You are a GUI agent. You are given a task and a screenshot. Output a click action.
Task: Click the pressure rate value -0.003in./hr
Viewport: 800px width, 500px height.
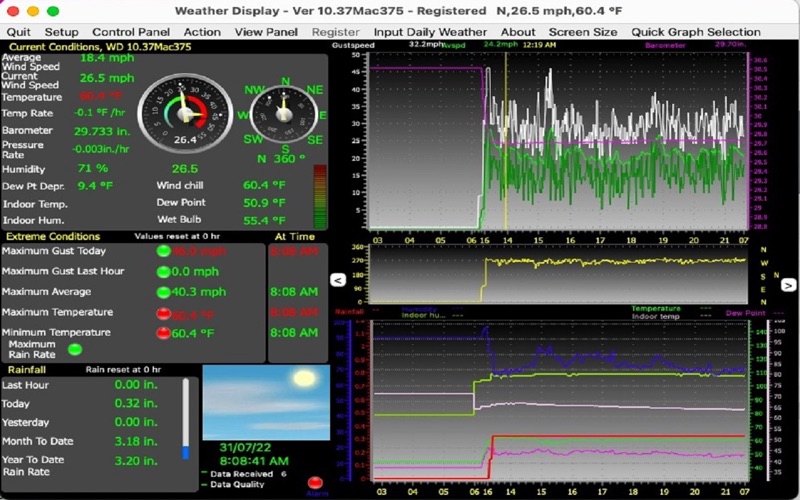[101, 149]
